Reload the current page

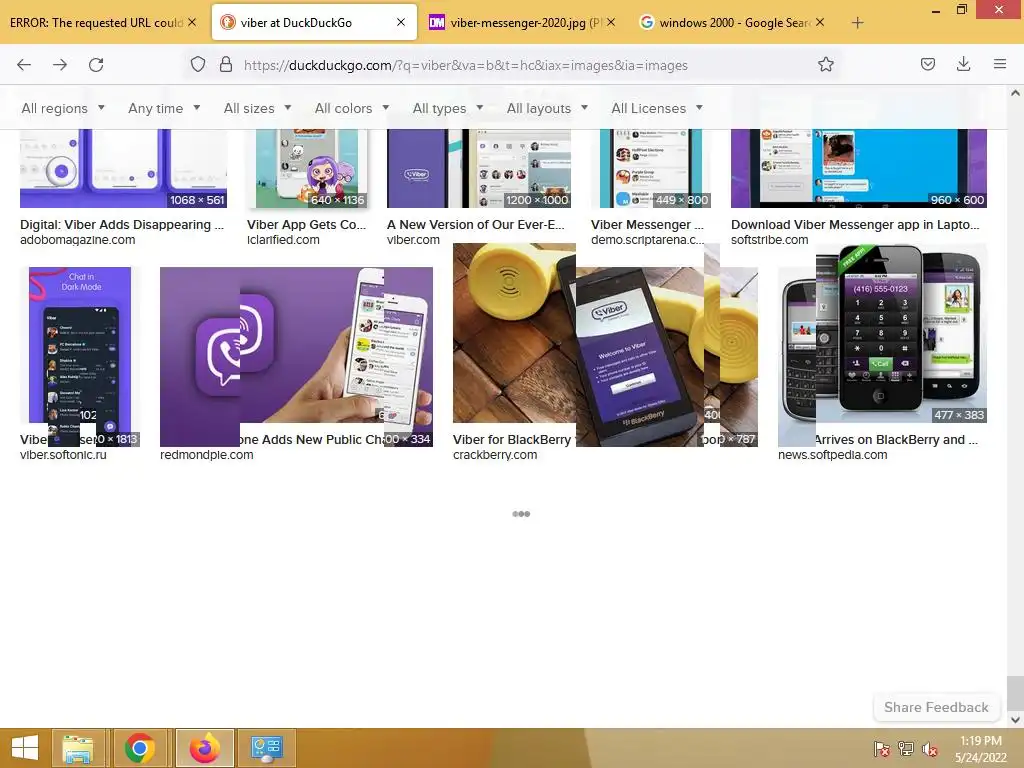click(x=96, y=65)
